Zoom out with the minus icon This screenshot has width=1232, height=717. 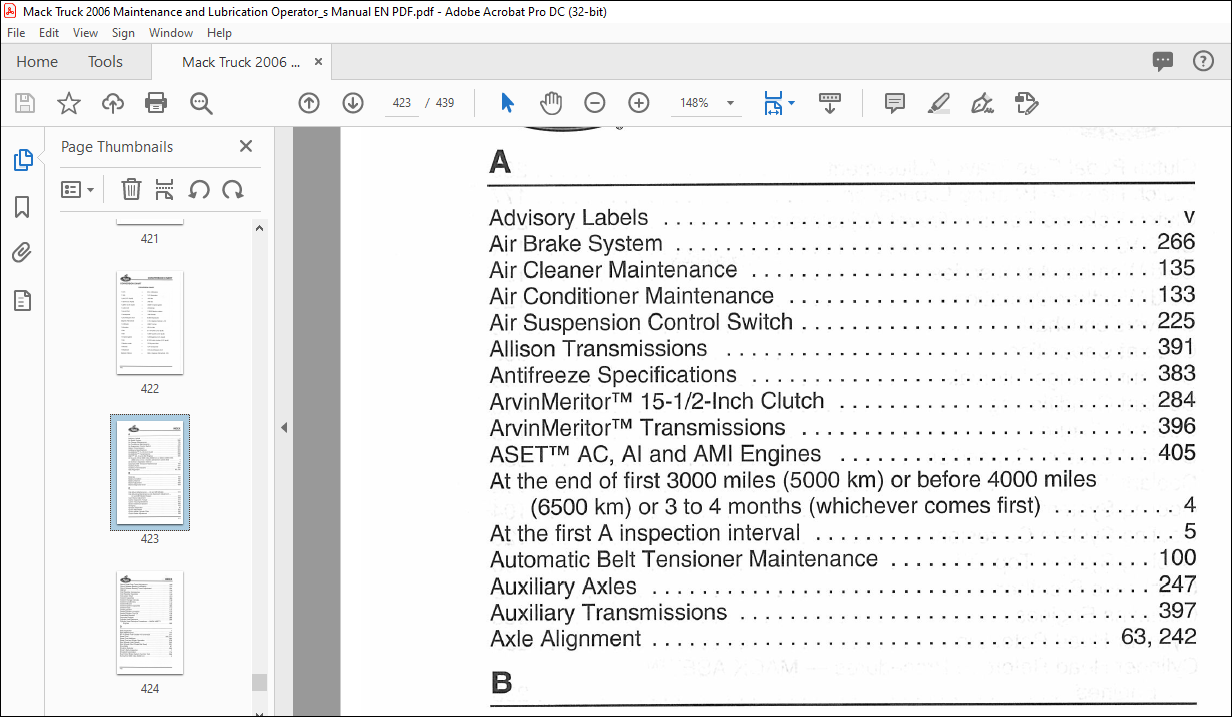point(595,103)
